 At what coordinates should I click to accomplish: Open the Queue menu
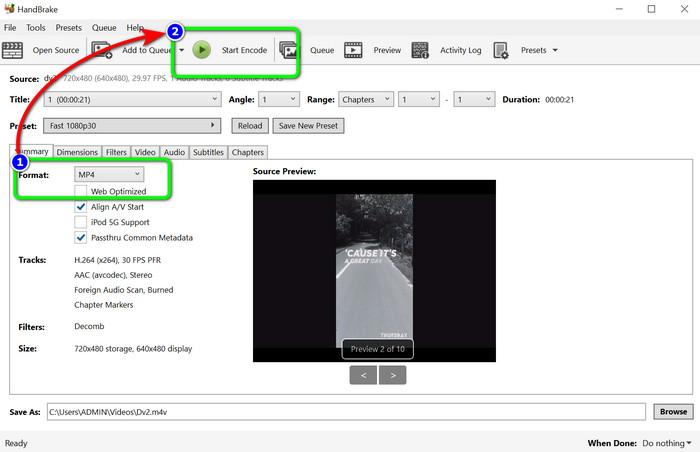point(104,28)
